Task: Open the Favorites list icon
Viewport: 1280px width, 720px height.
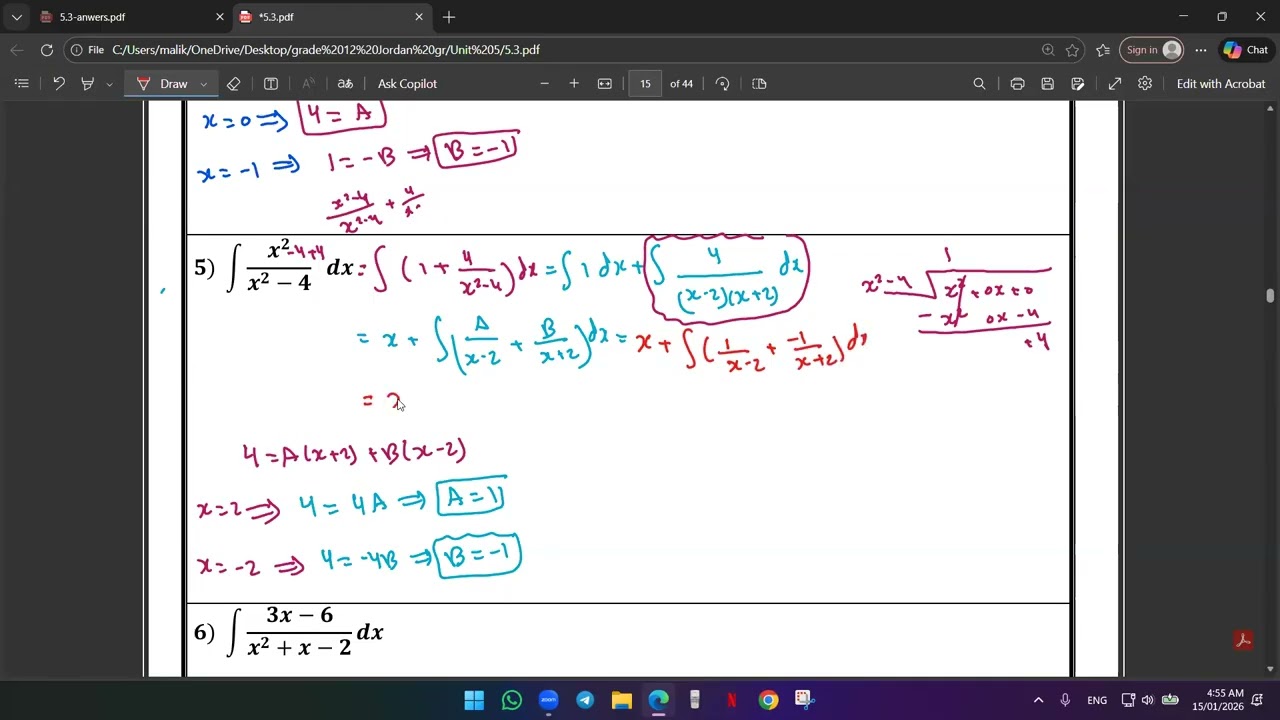Action: tap(1103, 50)
